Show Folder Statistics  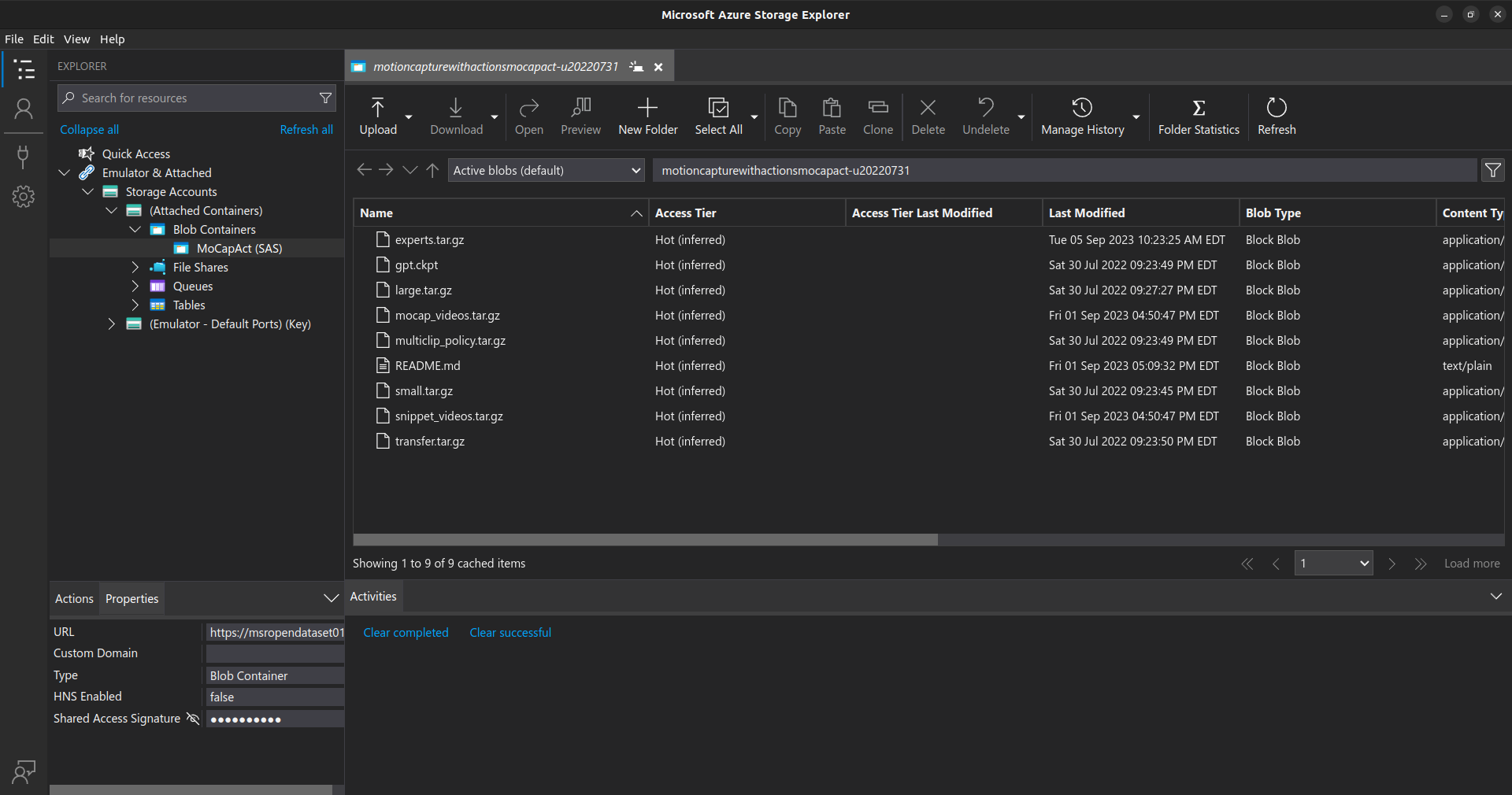point(1198,116)
